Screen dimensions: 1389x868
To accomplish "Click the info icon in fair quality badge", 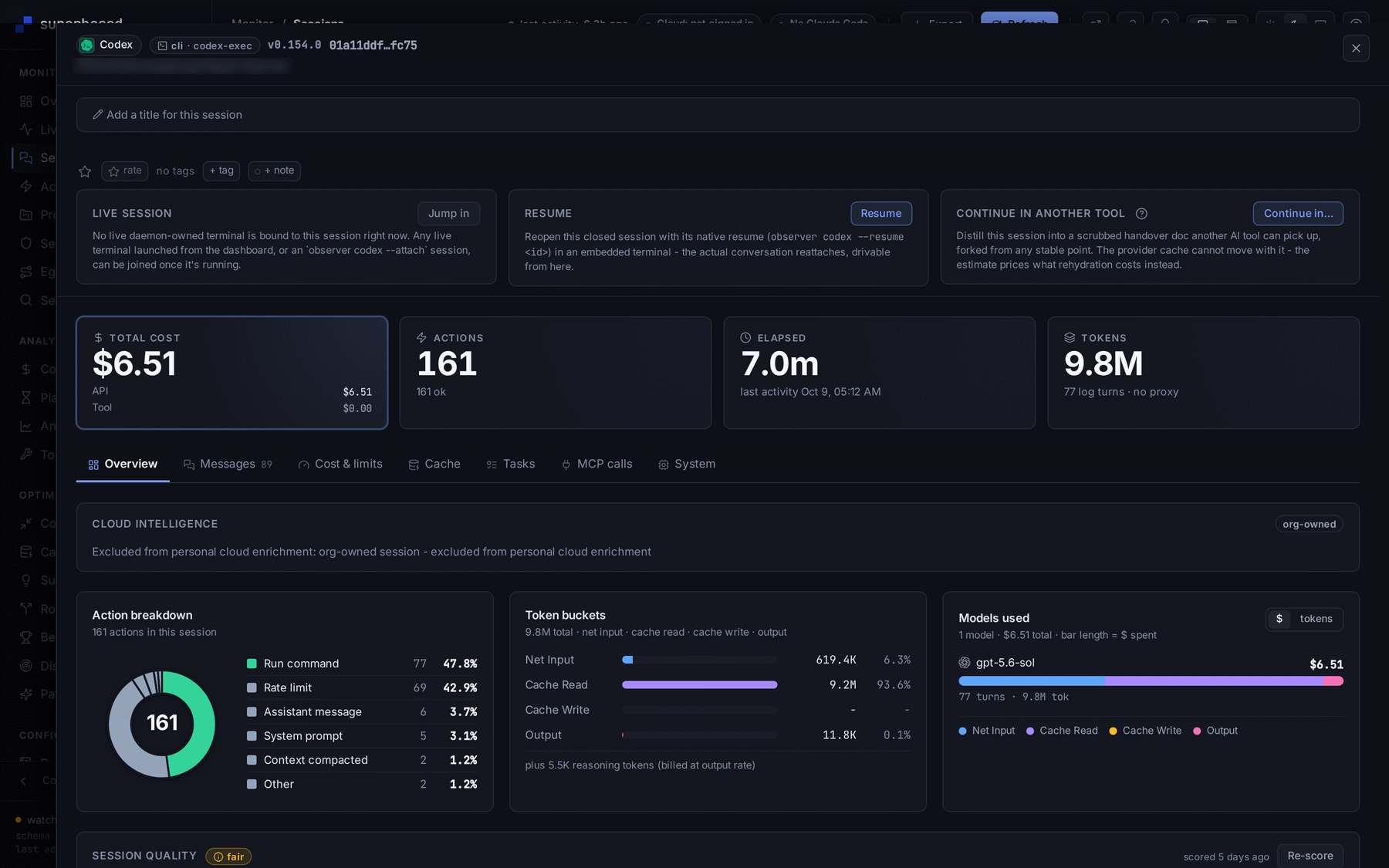I will (218, 857).
